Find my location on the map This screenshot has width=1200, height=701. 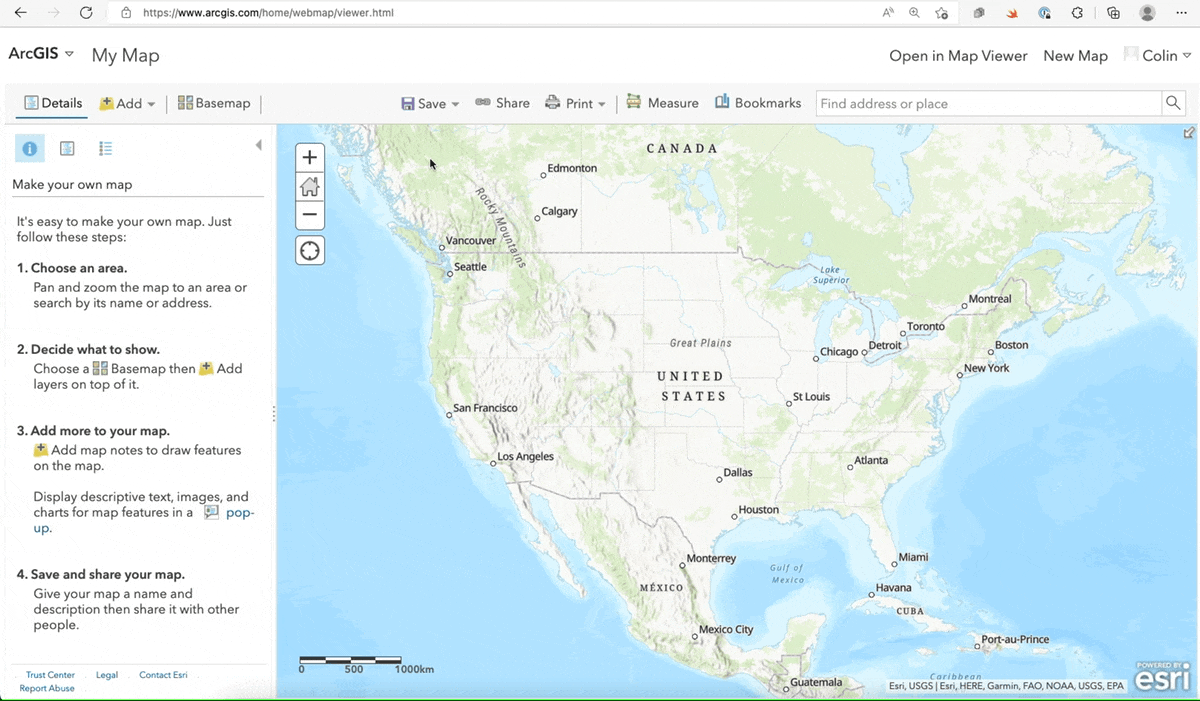[x=310, y=250]
